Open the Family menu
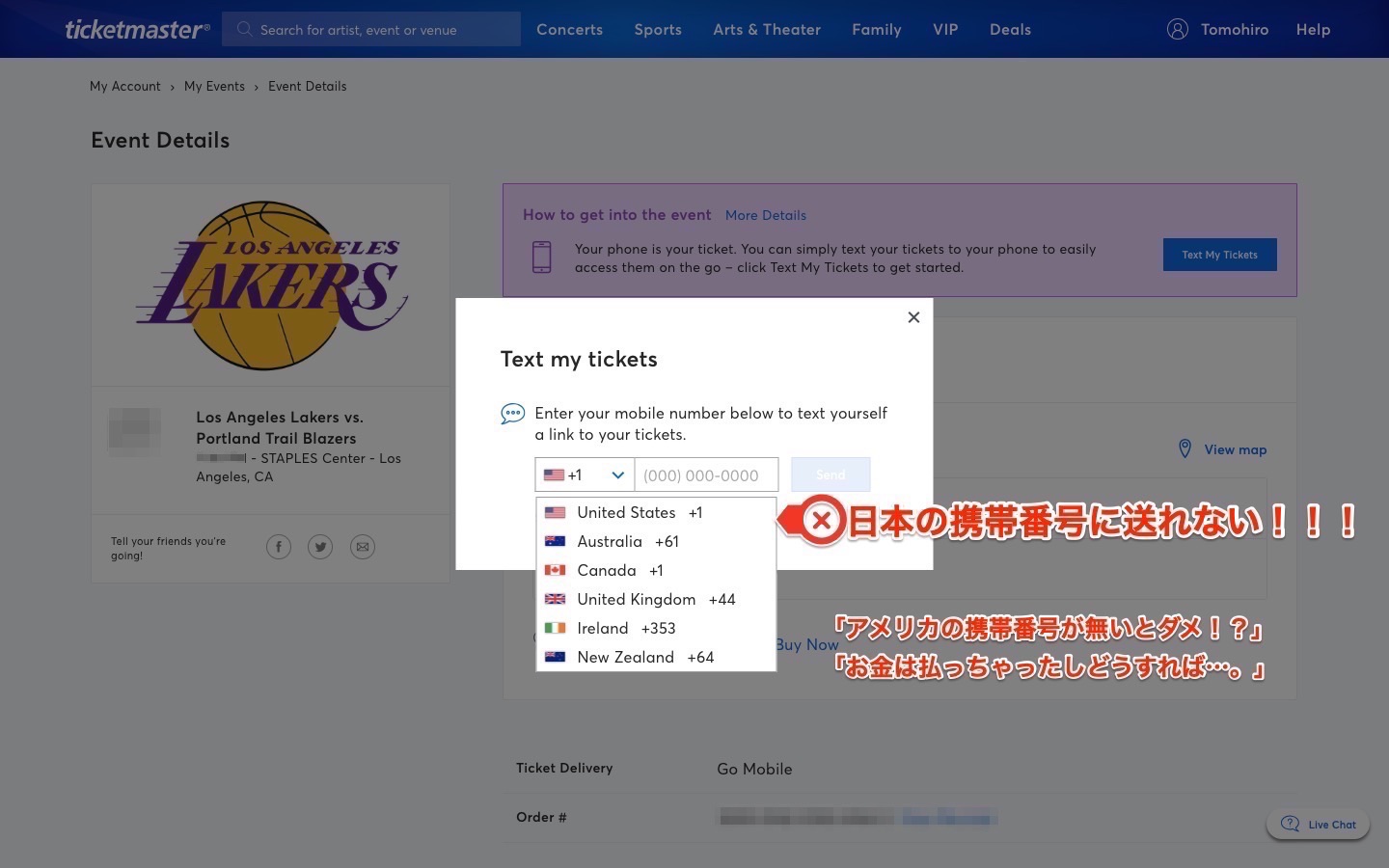 (877, 29)
